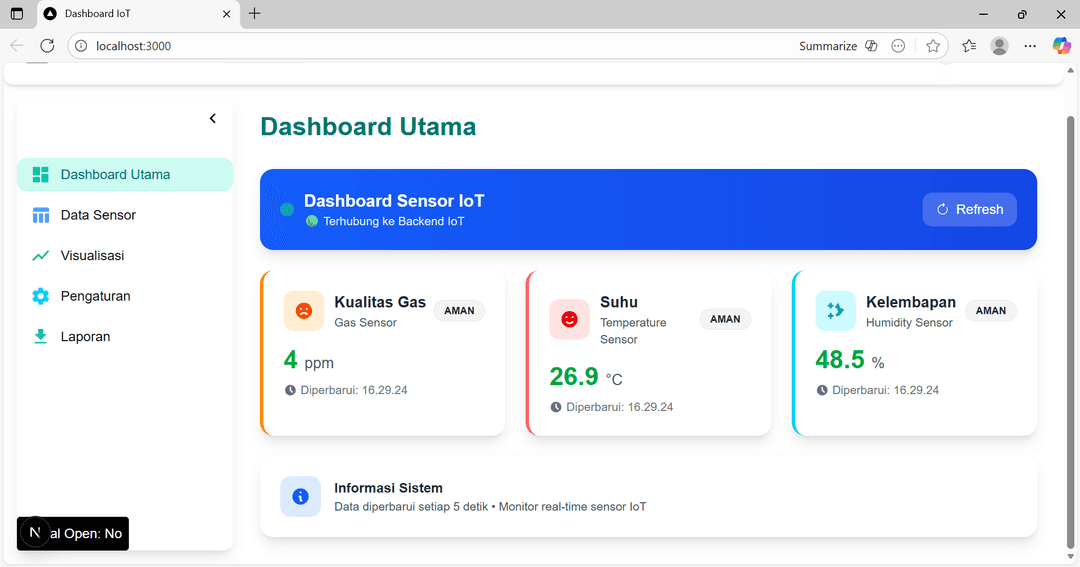This screenshot has height=567, width=1080.
Task: Open the tab actions menu icon
Action: click(17, 14)
